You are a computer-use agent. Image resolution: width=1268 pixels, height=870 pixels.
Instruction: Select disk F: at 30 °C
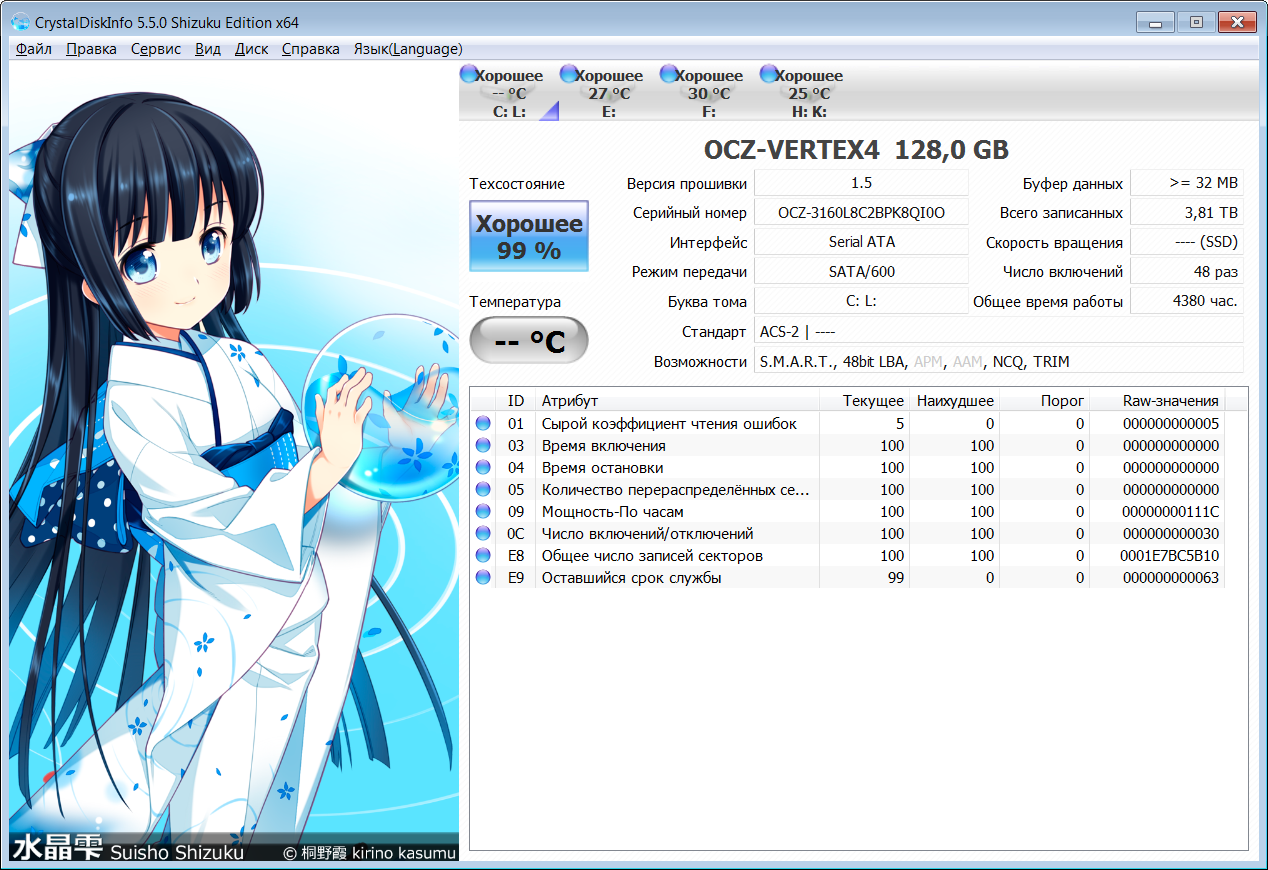709,94
